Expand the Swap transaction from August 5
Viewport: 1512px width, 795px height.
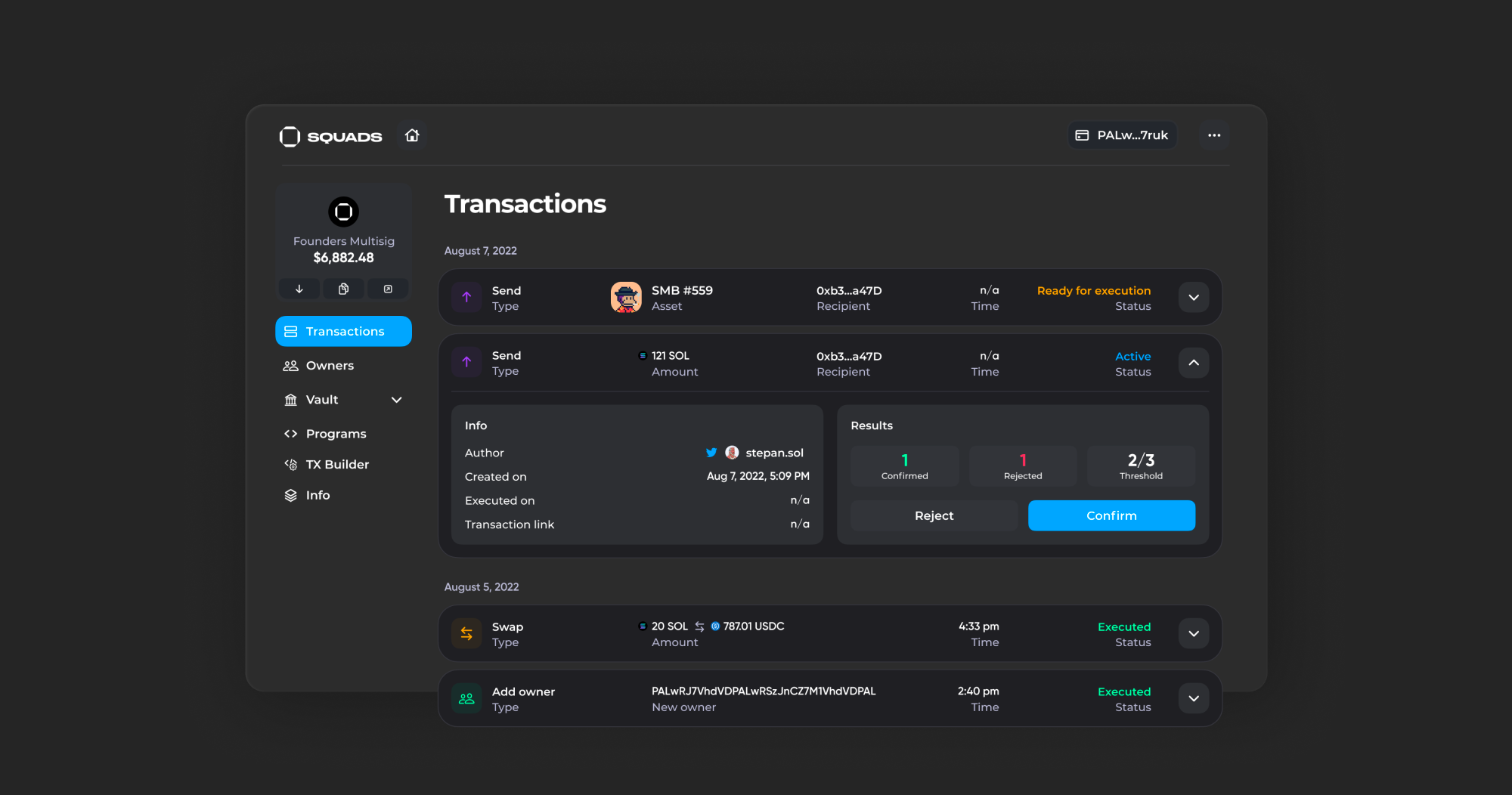click(1193, 633)
